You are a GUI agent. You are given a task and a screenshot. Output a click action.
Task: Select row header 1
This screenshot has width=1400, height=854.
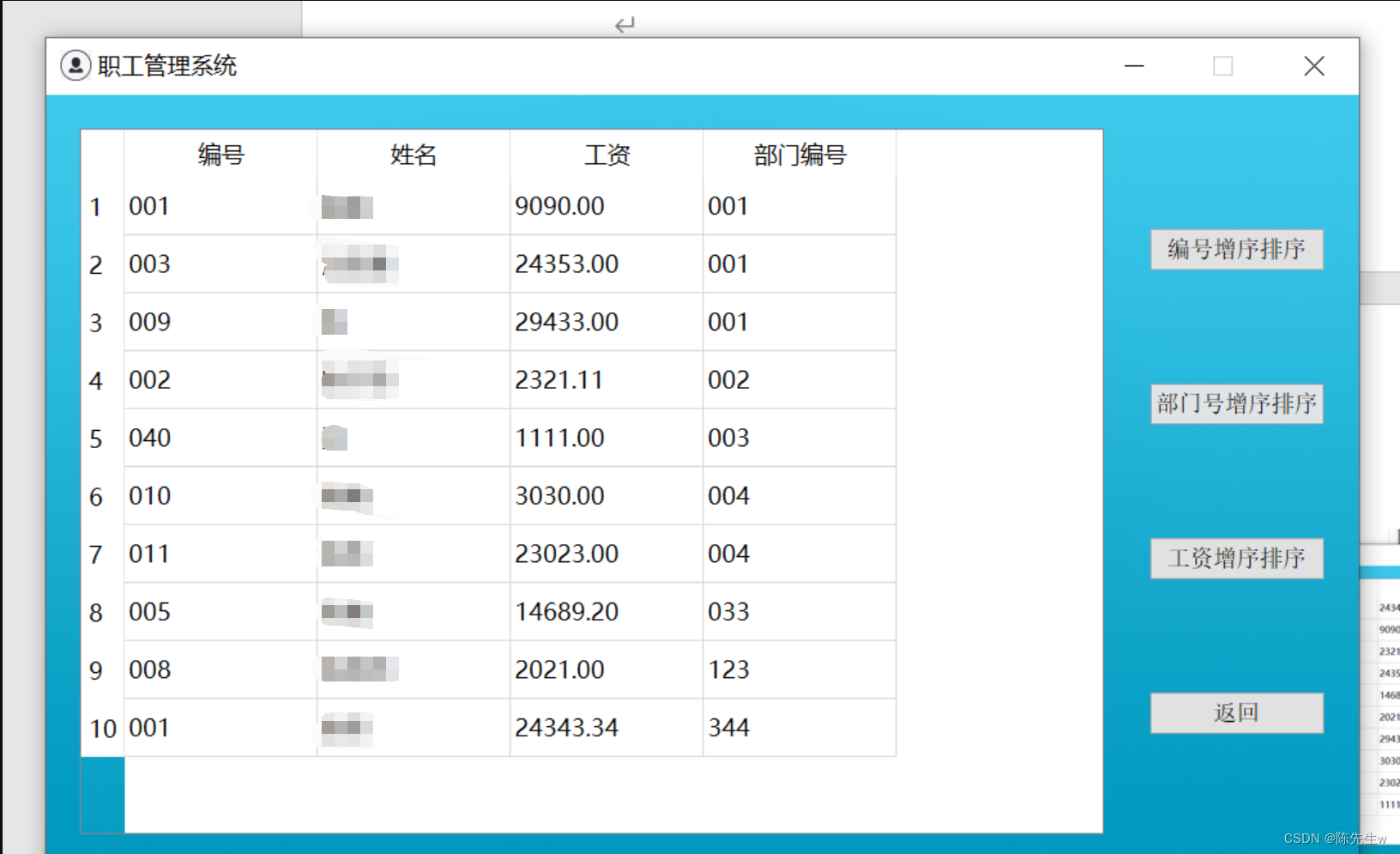tap(103, 206)
